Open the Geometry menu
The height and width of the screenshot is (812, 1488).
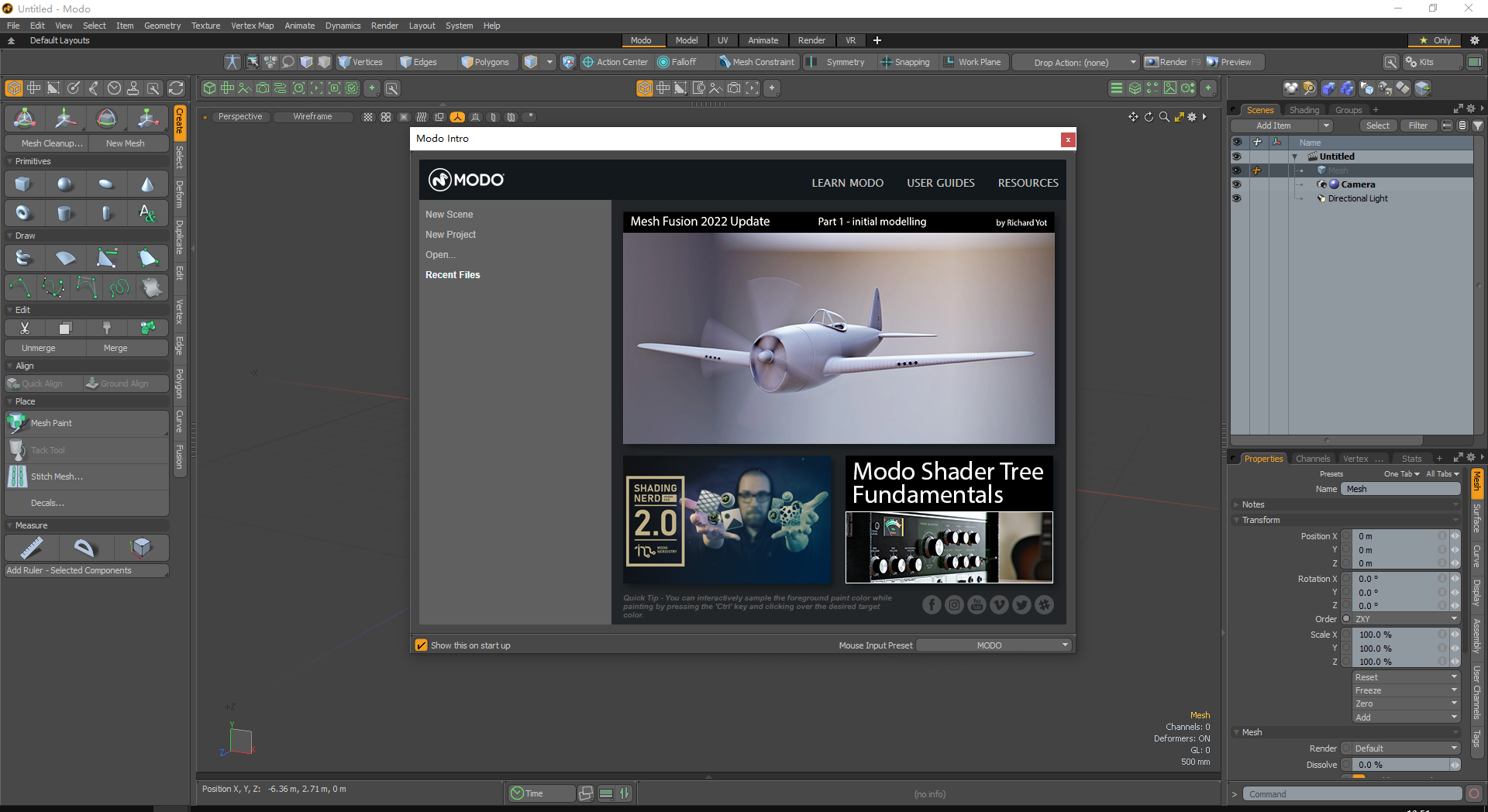(162, 26)
